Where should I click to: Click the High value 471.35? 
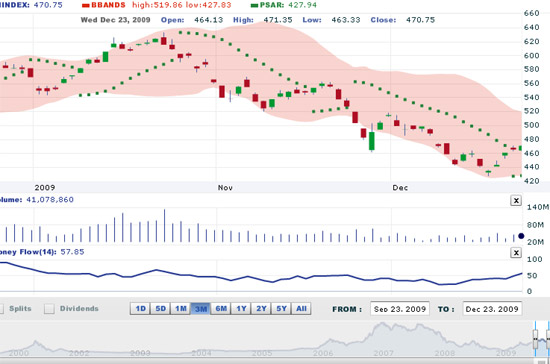[278, 20]
